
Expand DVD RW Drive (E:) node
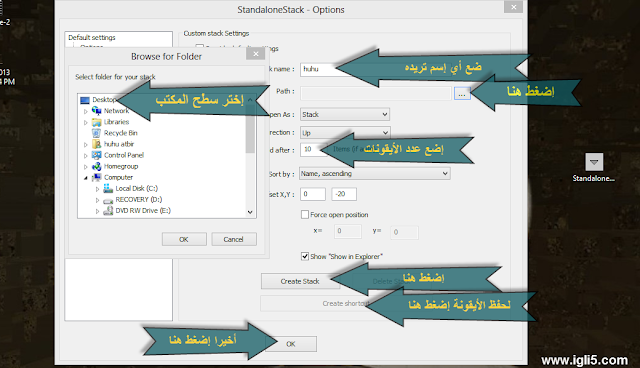tap(97, 211)
